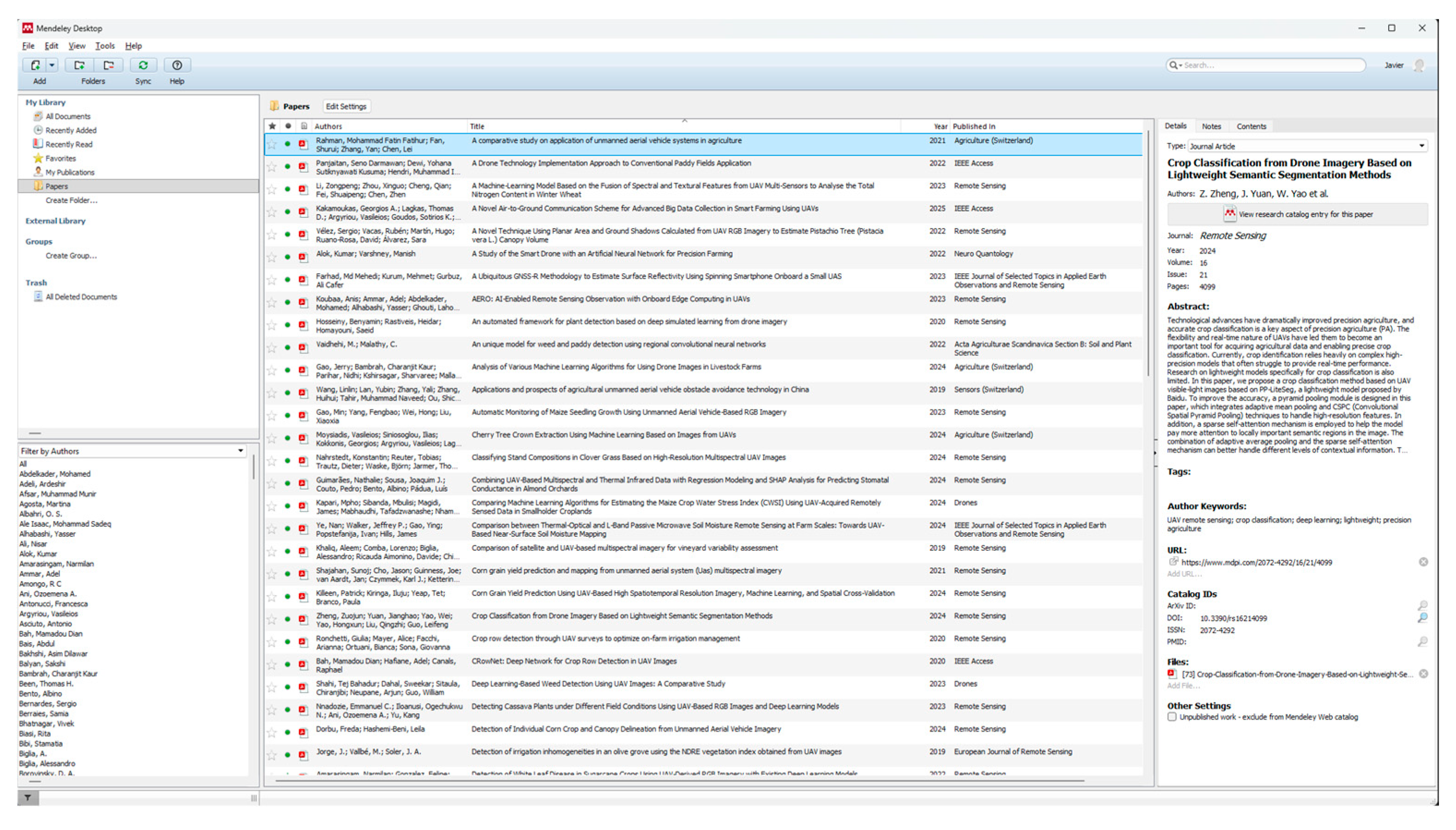Star the Panjaitan paddy fields paper
Screen dimensions: 1456x830
click(272, 167)
